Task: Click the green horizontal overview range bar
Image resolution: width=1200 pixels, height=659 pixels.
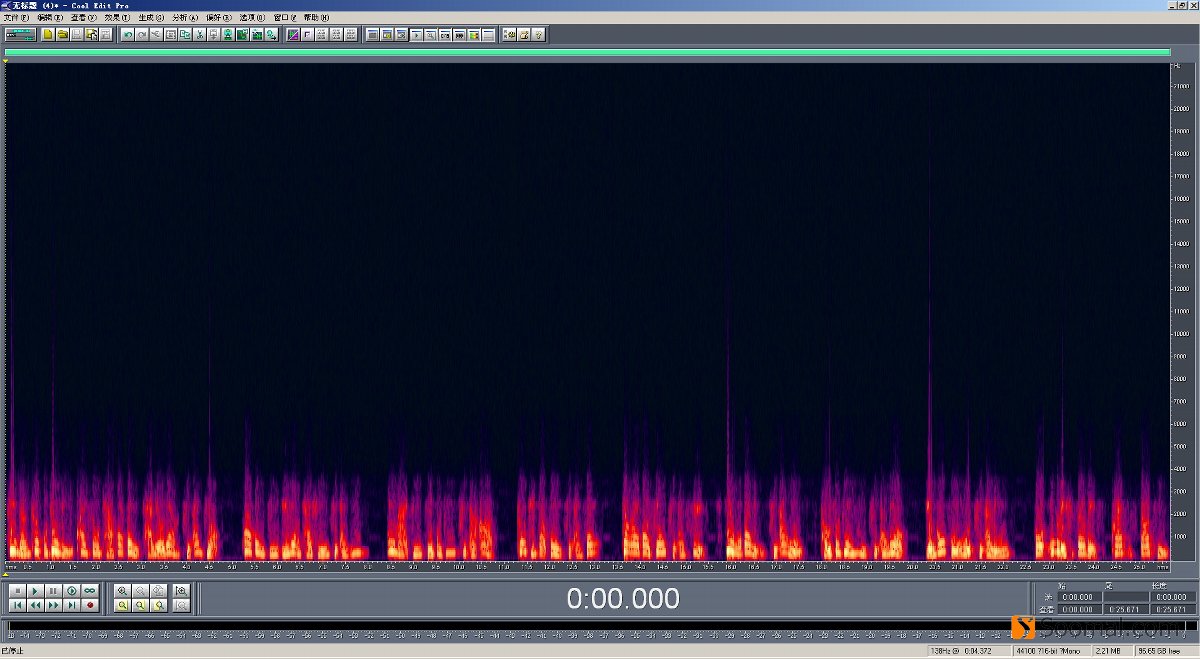Action: tap(587, 53)
